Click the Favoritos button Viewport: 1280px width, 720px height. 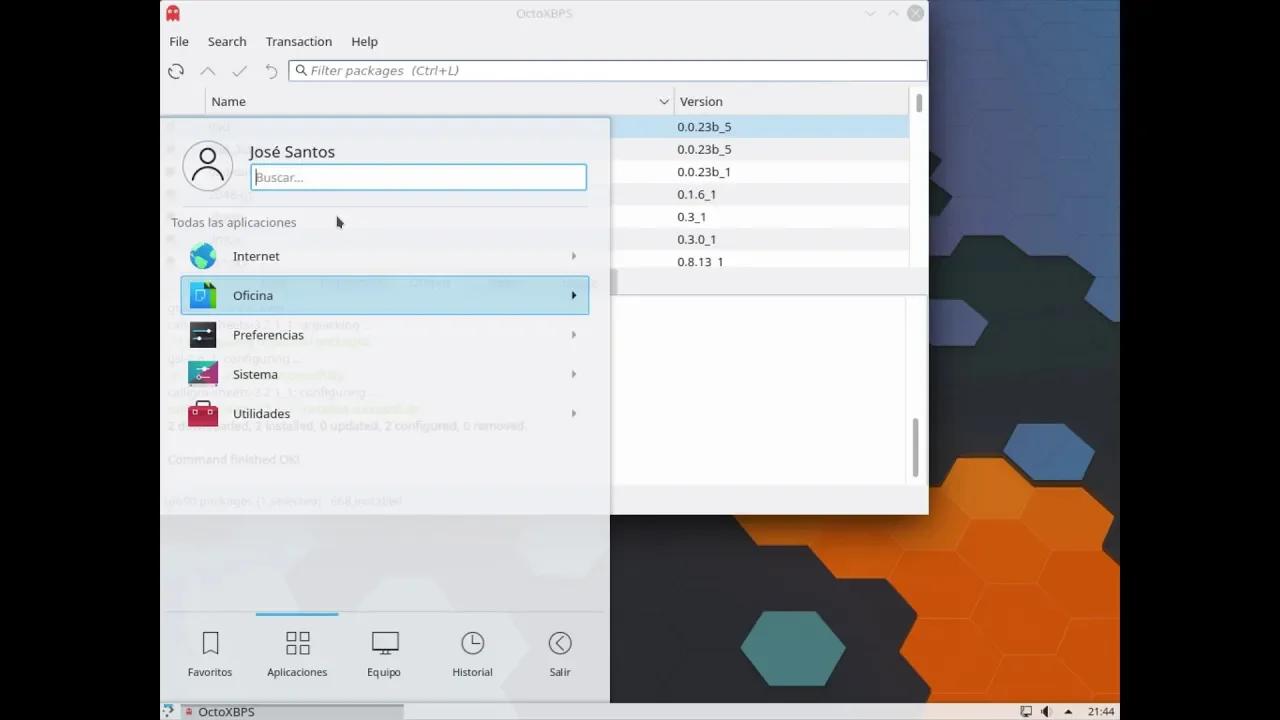pos(210,651)
